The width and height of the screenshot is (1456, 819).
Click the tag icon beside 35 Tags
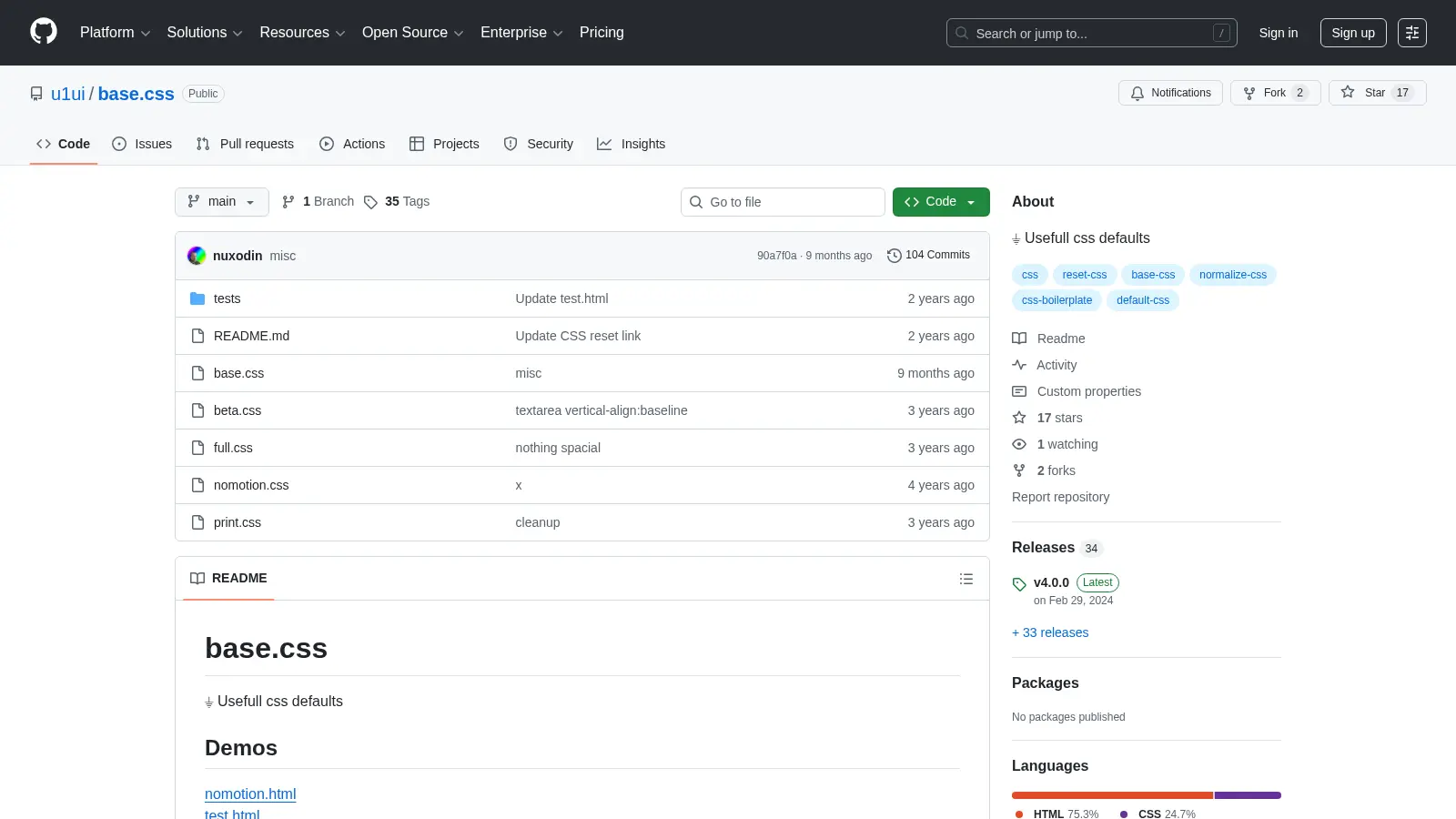pyautogui.click(x=370, y=202)
